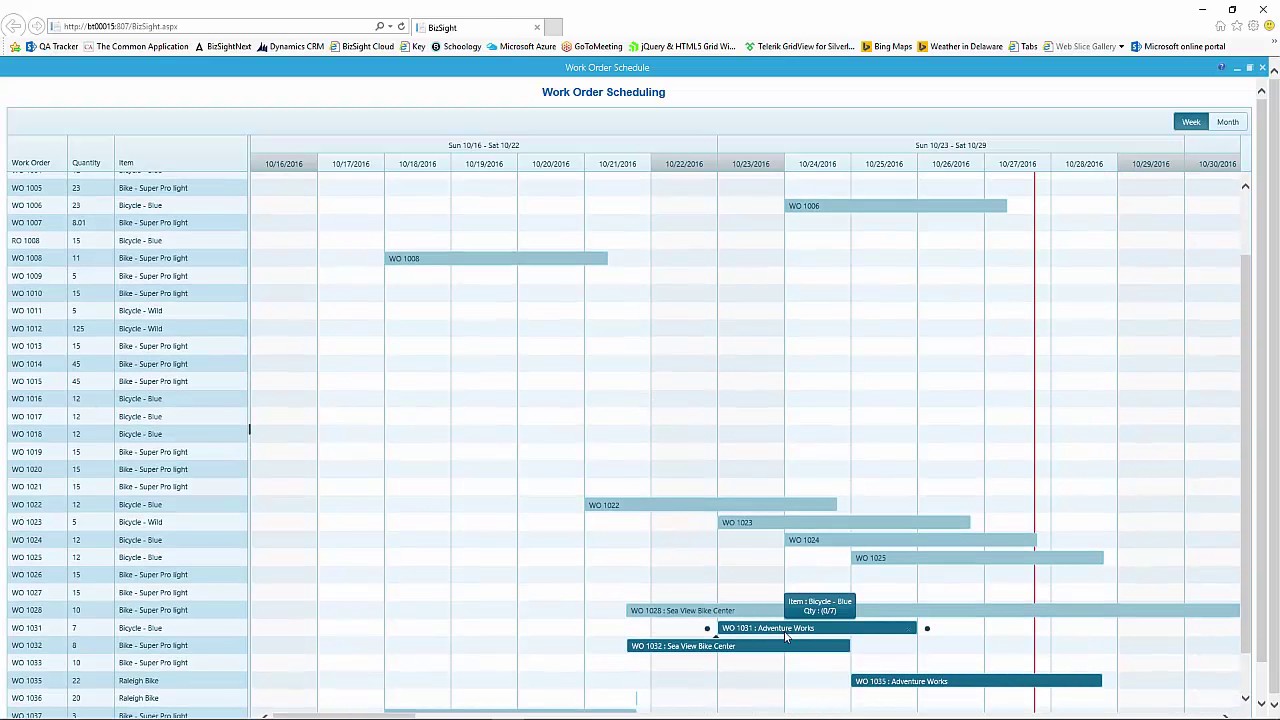
Task: Click the 10/16/2016 date column header
Action: pos(284,164)
